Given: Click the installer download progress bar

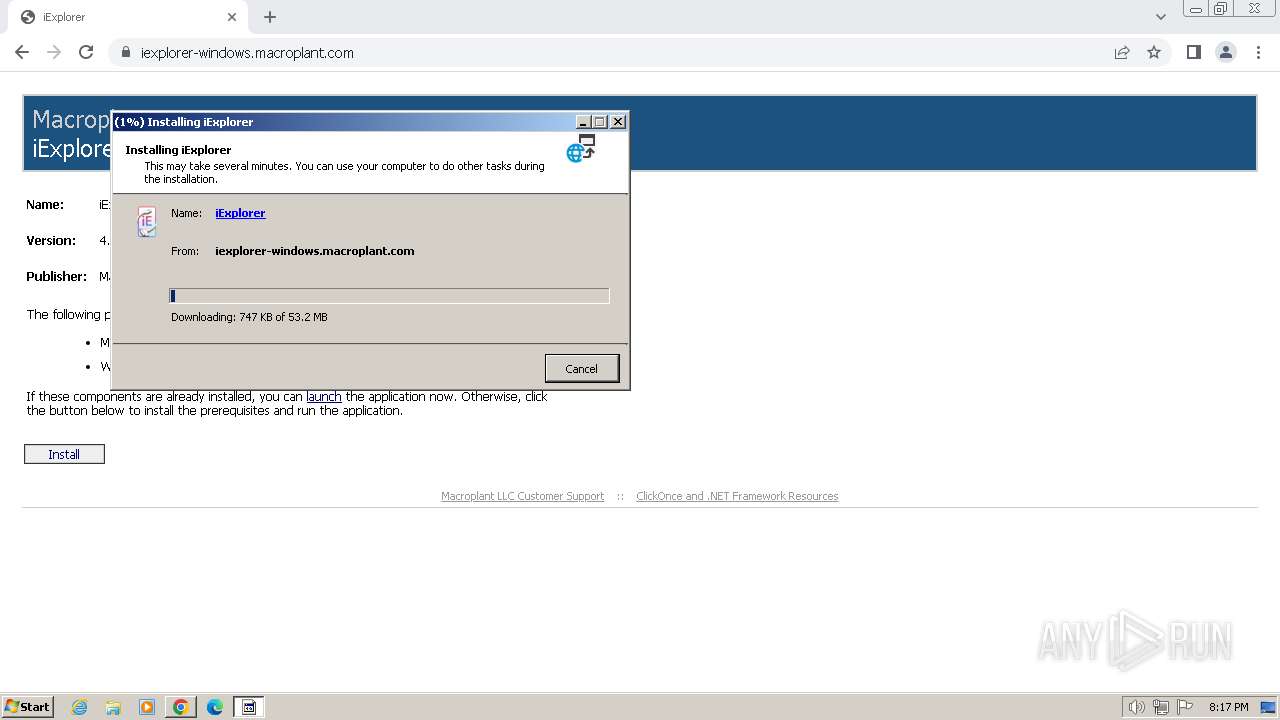Looking at the screenshot, I should pos(389,295).
